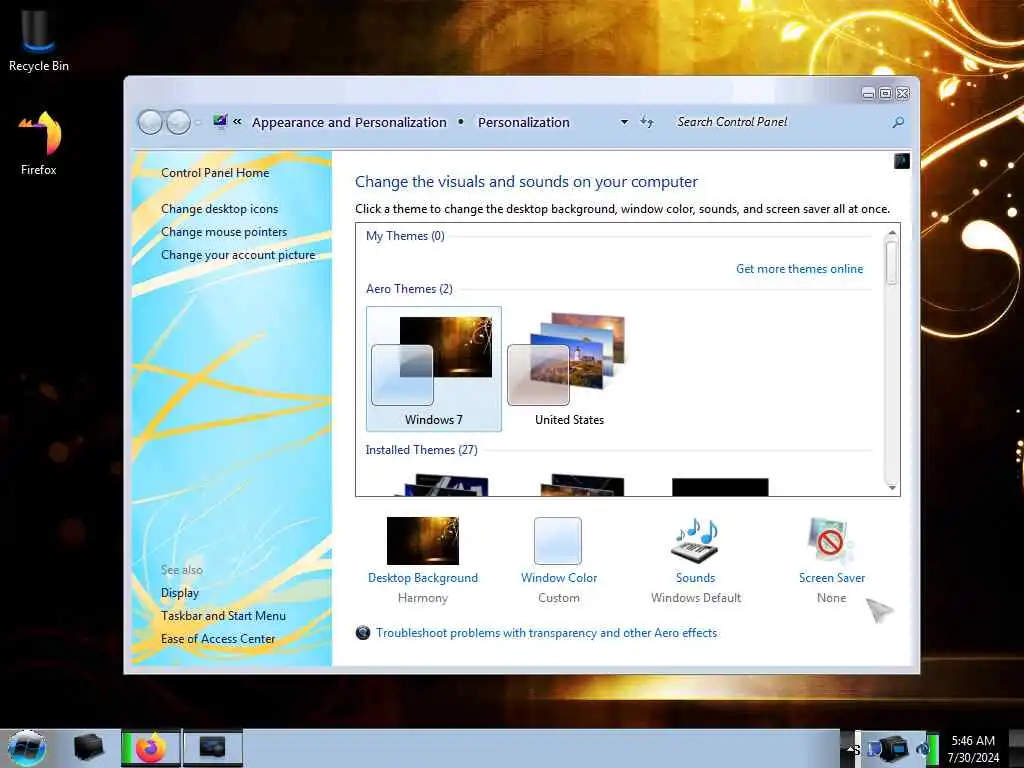Close the Personalization window
Viewport: 1024px width, 768px height.
[x=903, y=93]
